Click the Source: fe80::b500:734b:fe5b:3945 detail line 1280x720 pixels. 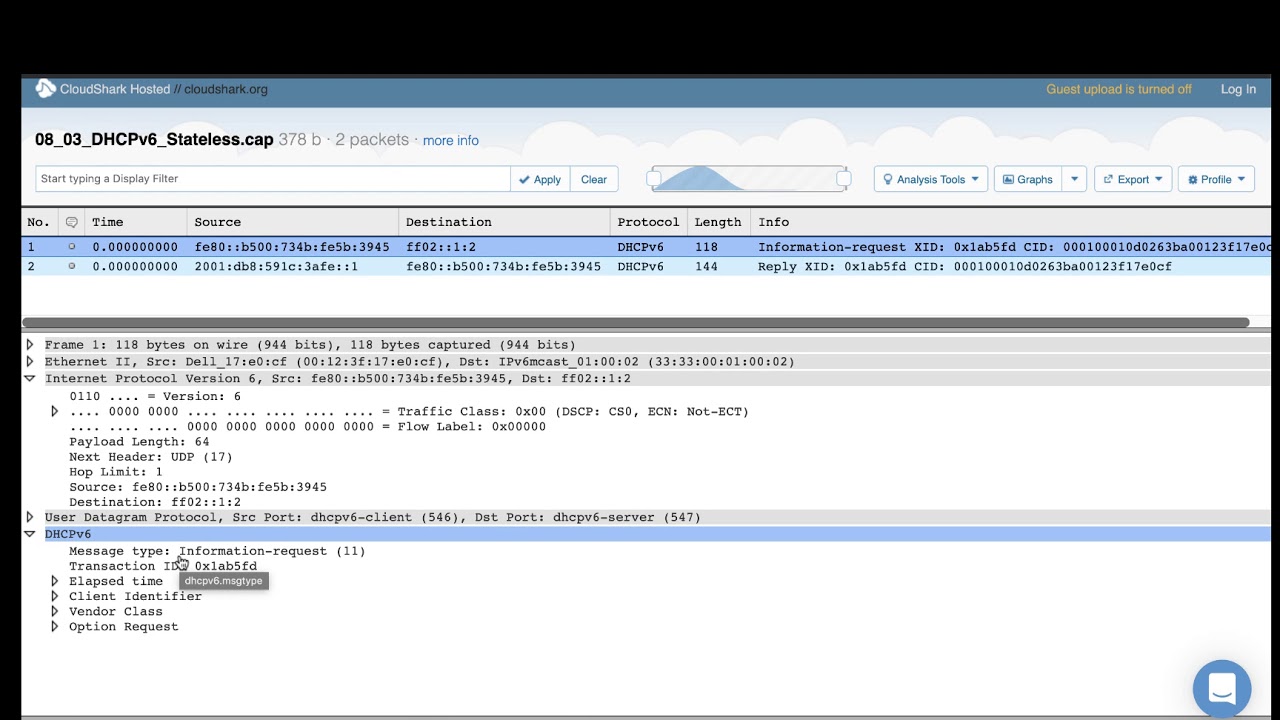(x=198, y=487)
